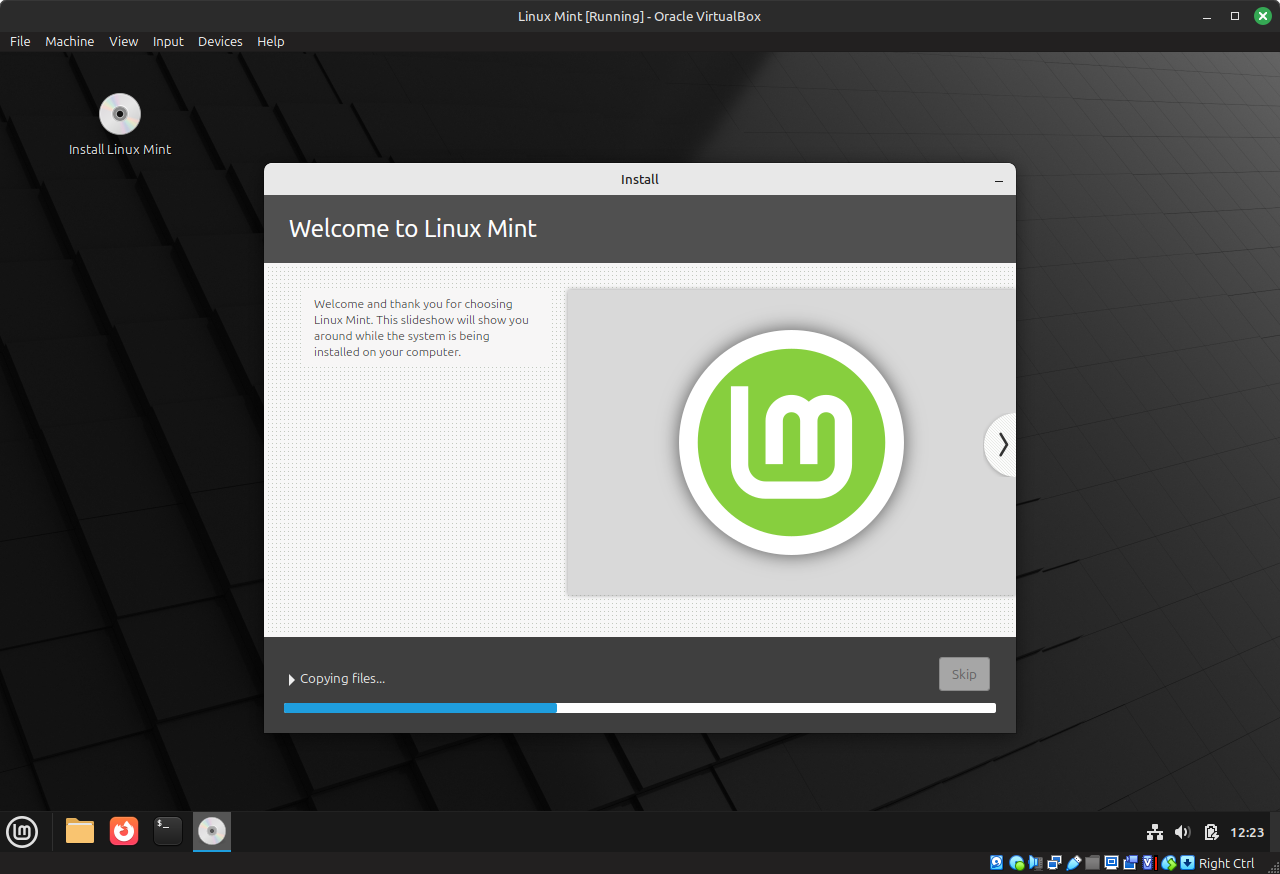Screen dimensions: 1280x874
Task: Open the Terminal from the panel
Action: click(168, 831)
